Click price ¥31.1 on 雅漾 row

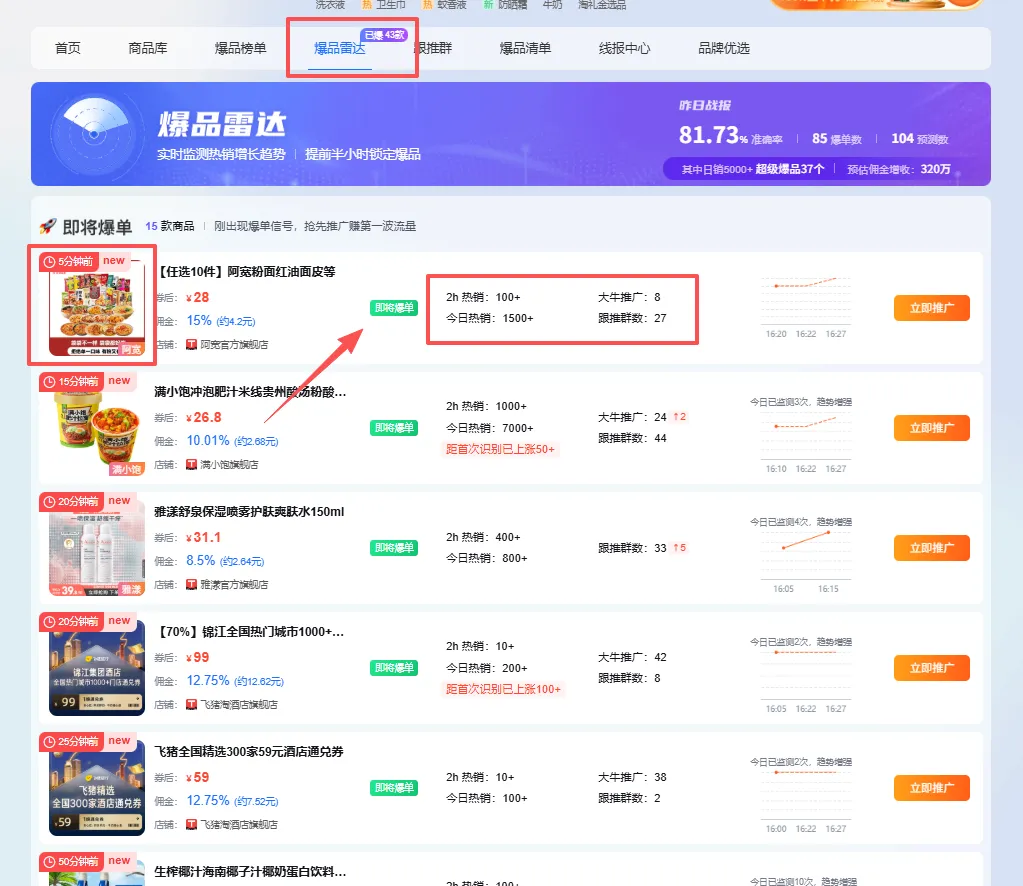[x=204, y=537]
